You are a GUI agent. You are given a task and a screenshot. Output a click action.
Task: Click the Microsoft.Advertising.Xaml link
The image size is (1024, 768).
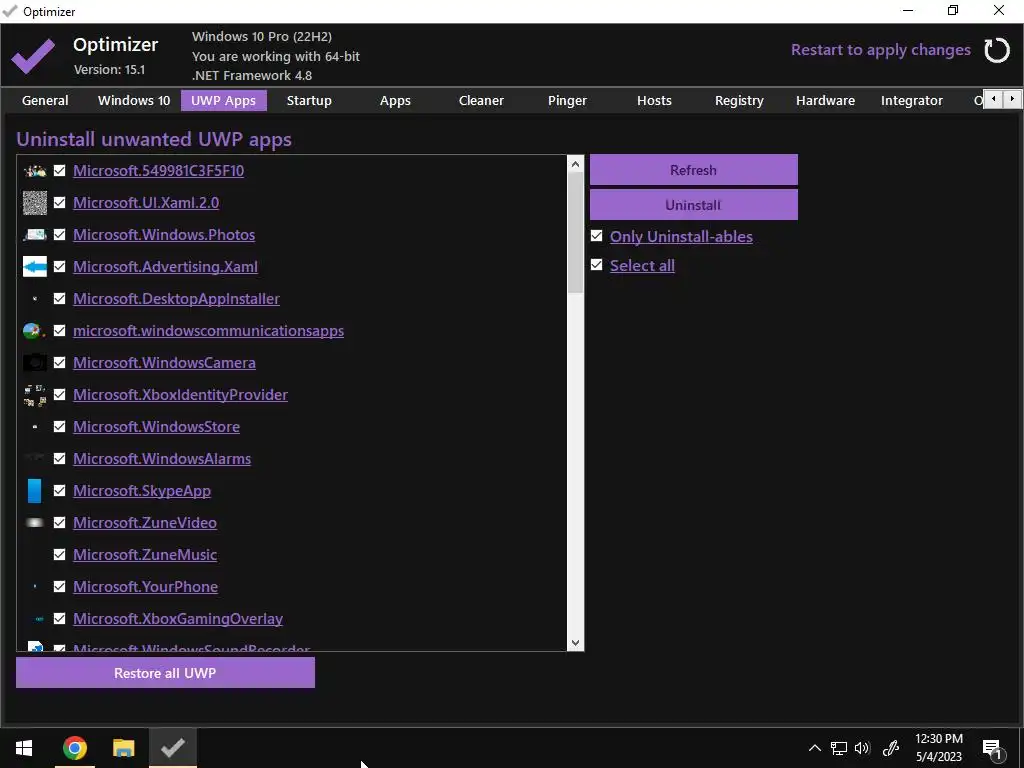165,266
